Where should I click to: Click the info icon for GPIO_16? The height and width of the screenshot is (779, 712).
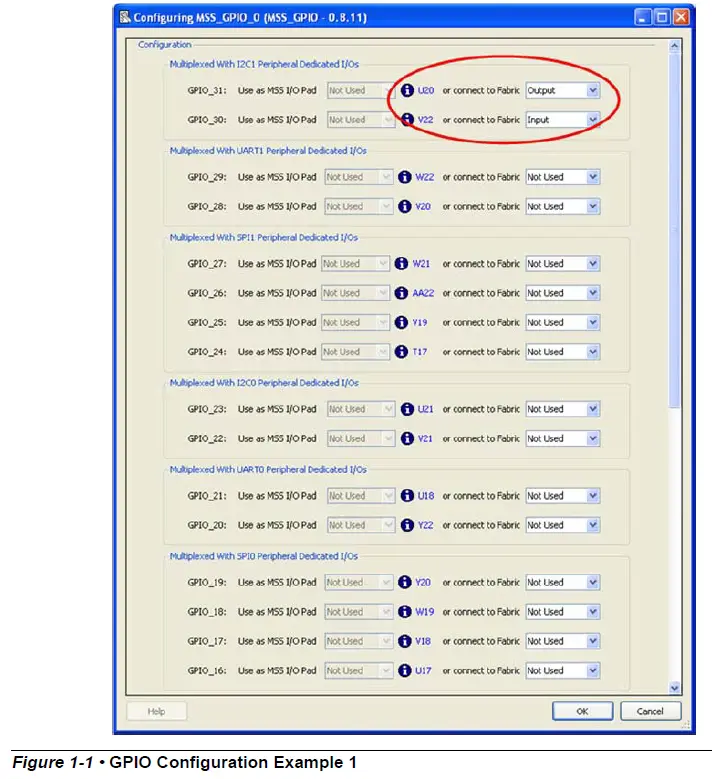(x=404, y=671)
